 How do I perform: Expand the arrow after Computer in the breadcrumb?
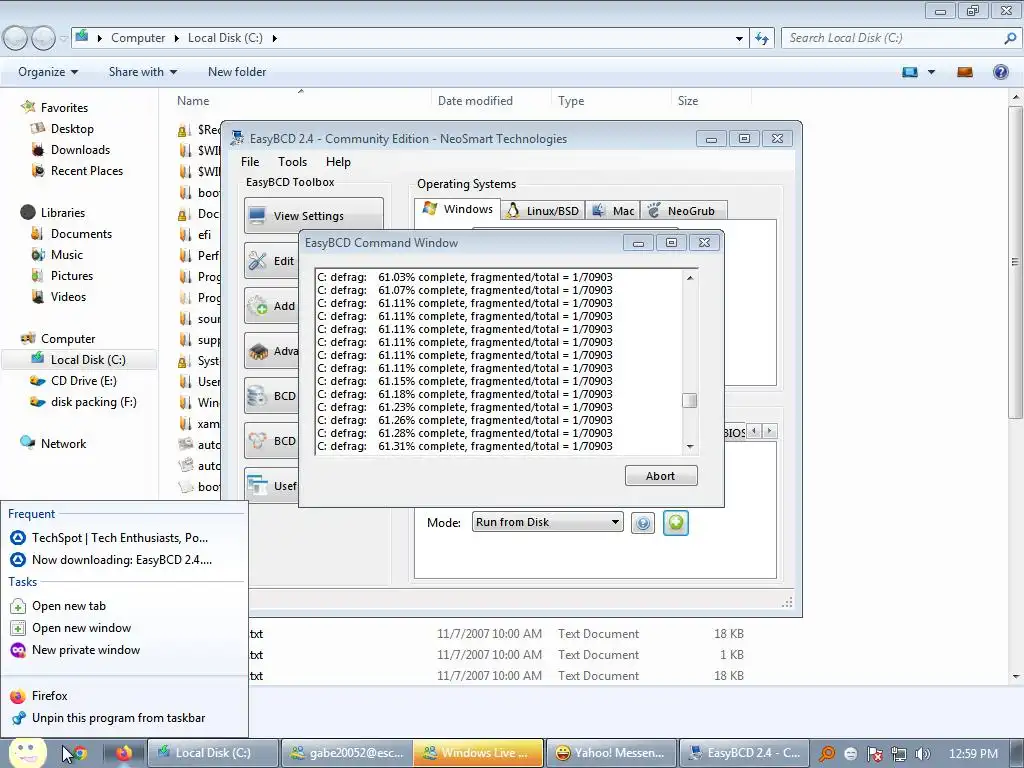(176, 39)
